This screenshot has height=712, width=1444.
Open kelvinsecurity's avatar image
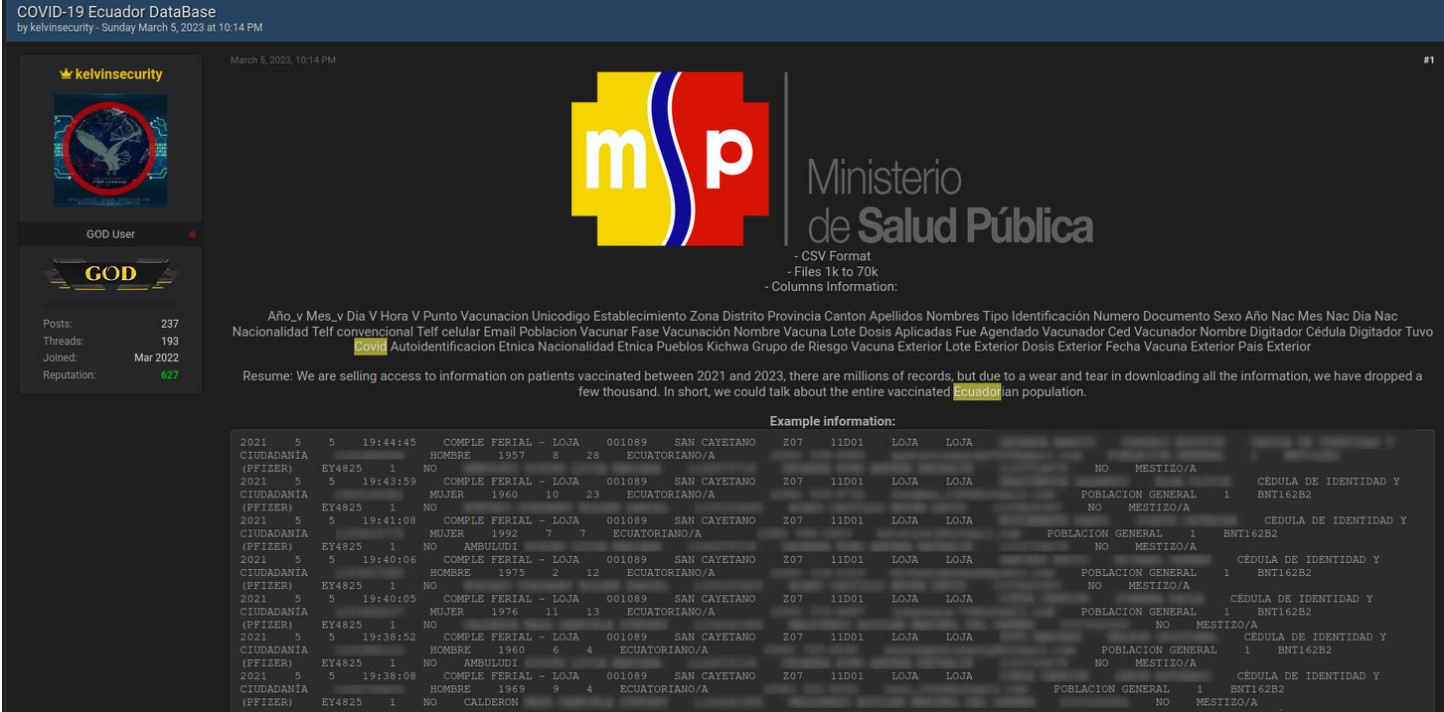click(x=111, y=150)
